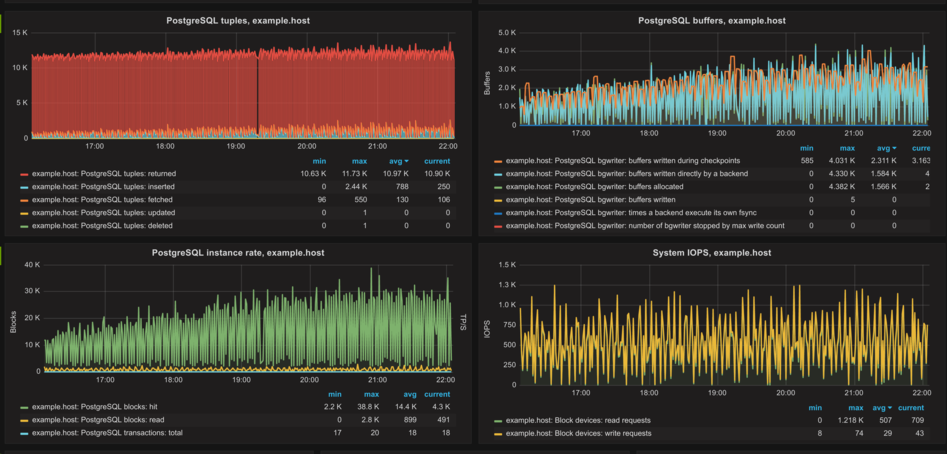The image size is (947, 454).
Task: Toggle the 'PostgreSQL tuples: fetched' series
Action: tap(101, 200)
